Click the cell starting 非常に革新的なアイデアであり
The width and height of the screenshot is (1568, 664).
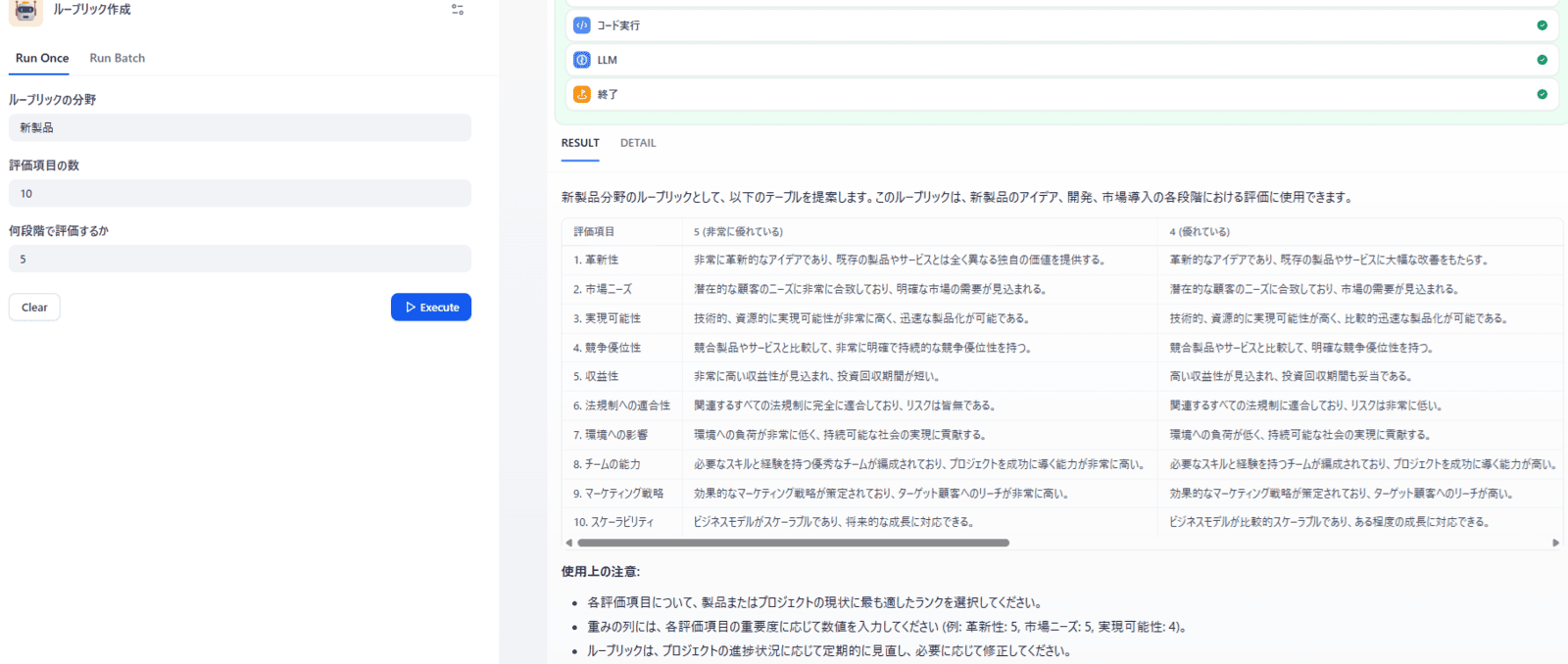[900, 261]
